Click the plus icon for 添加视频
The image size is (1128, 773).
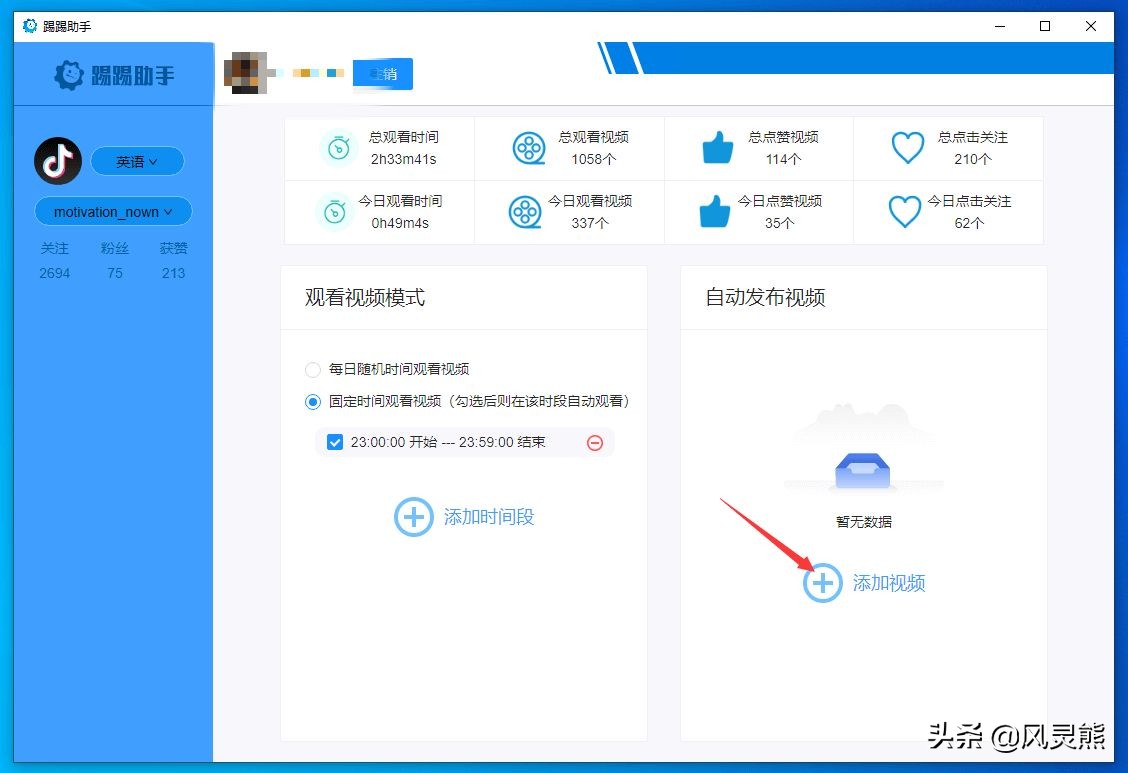pyautogui.click(x=821, y=583)
